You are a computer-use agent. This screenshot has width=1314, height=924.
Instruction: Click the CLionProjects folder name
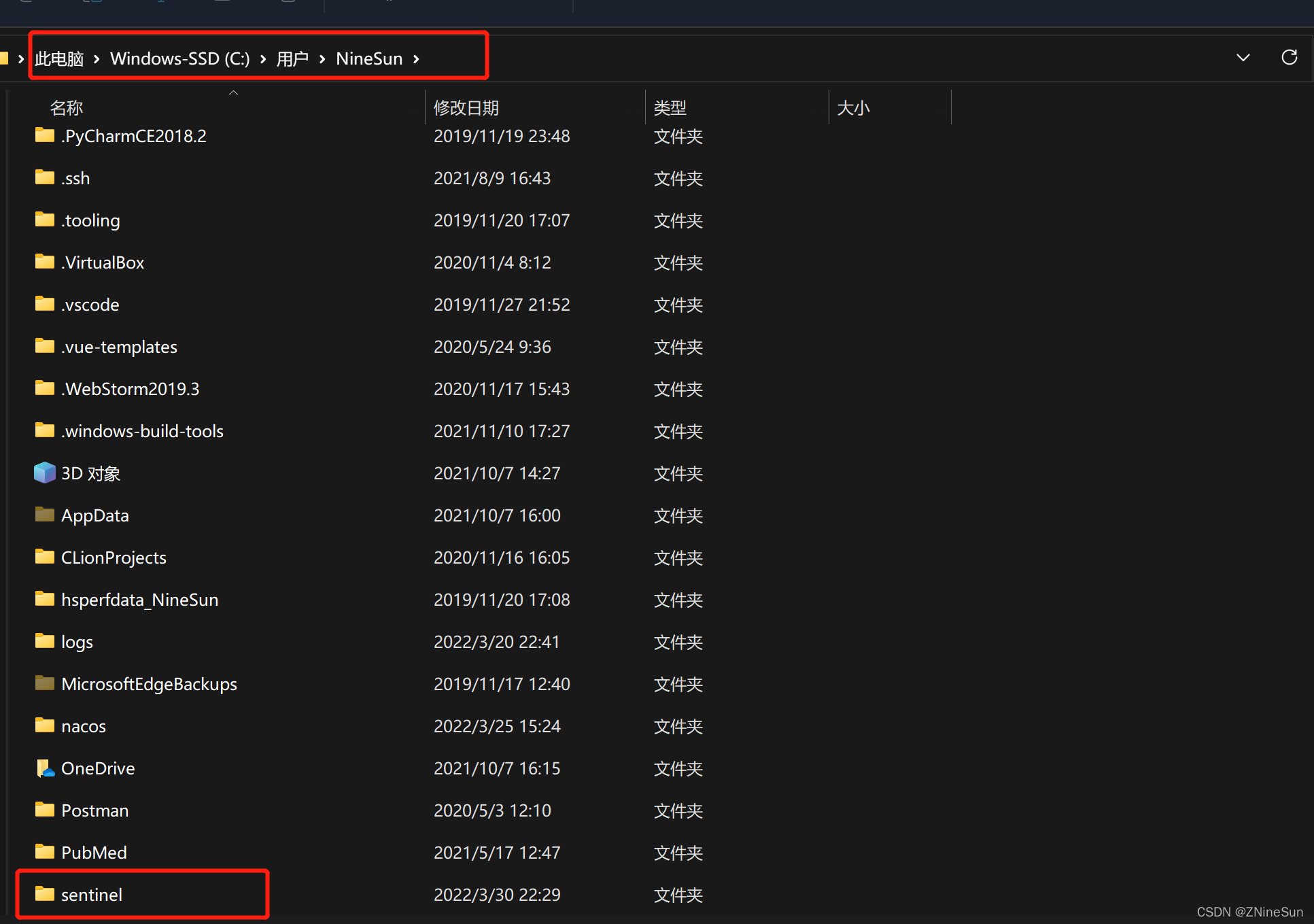(114, 558)
